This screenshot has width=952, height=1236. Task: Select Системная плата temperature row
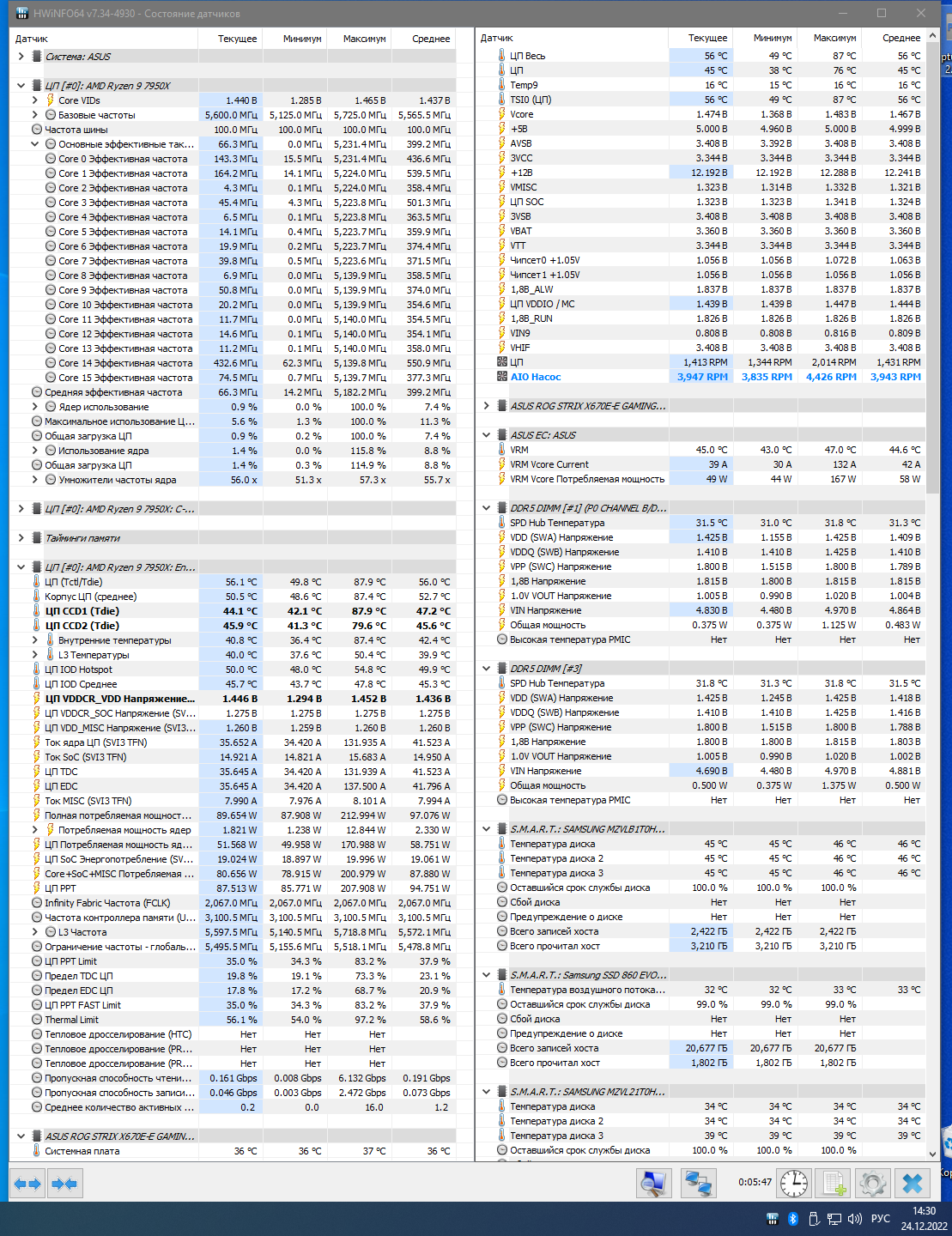[x=233, y=1151]
